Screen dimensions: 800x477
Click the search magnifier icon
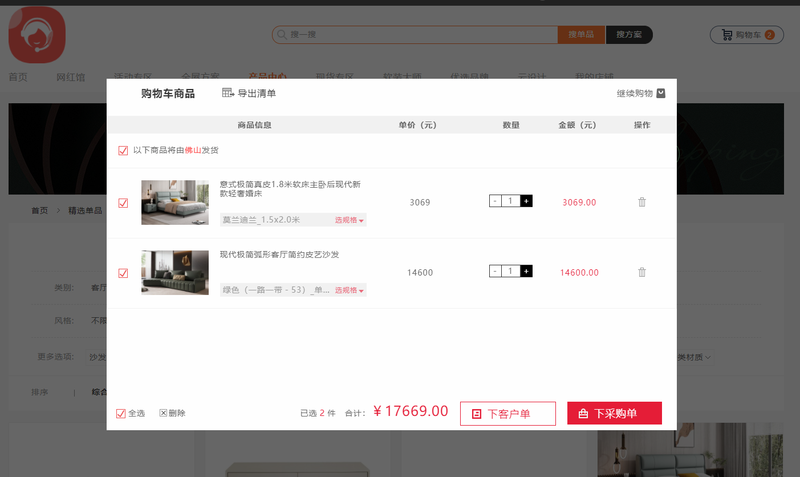(281, 35)
